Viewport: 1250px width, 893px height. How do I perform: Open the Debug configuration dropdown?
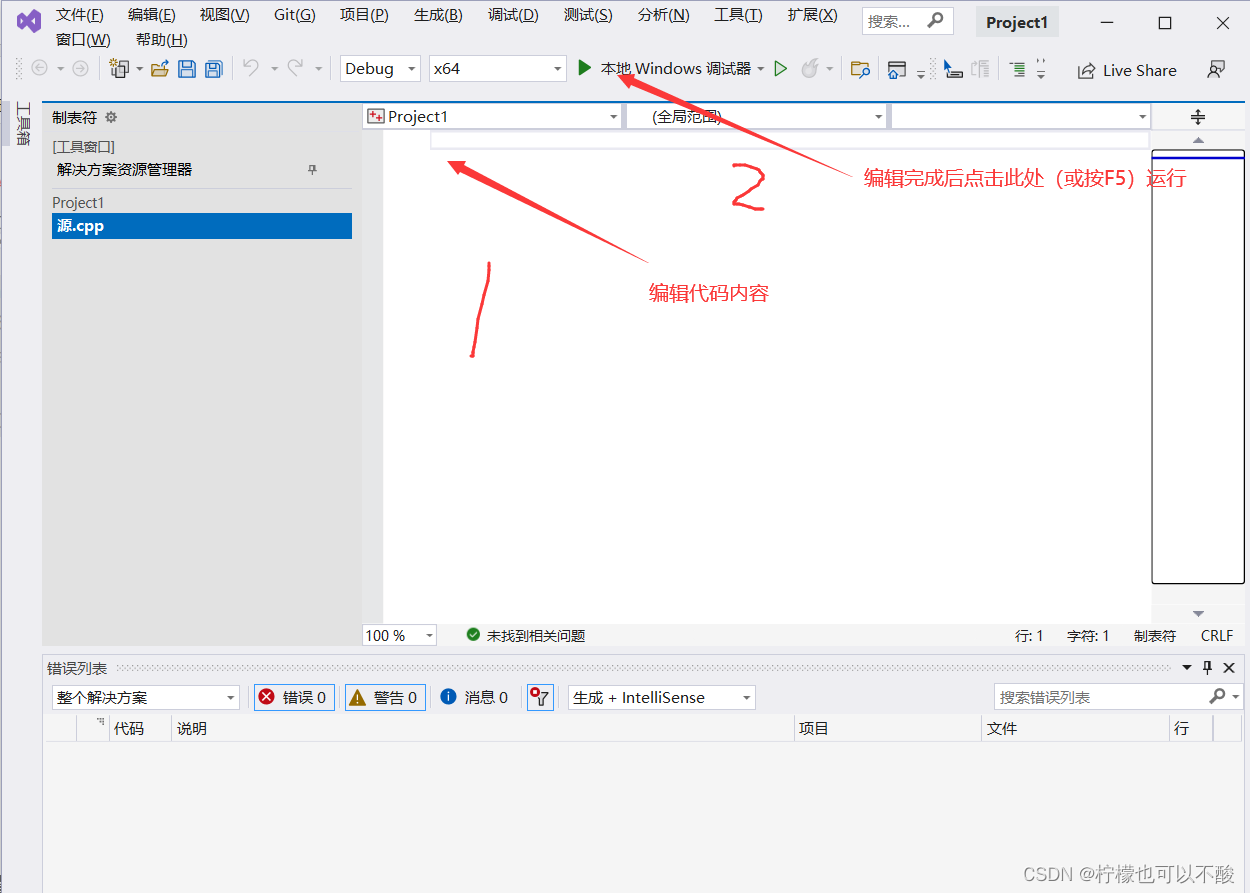[x=380, y=68]
